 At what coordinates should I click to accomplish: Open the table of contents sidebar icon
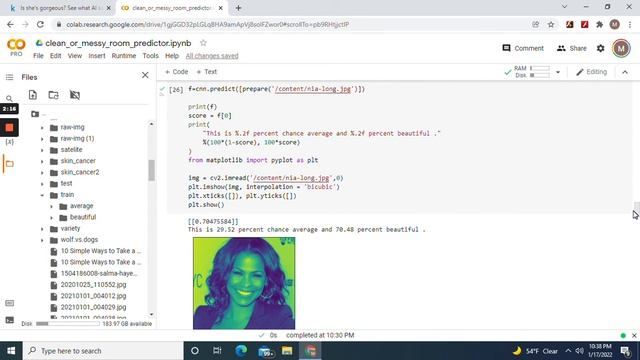9,77
